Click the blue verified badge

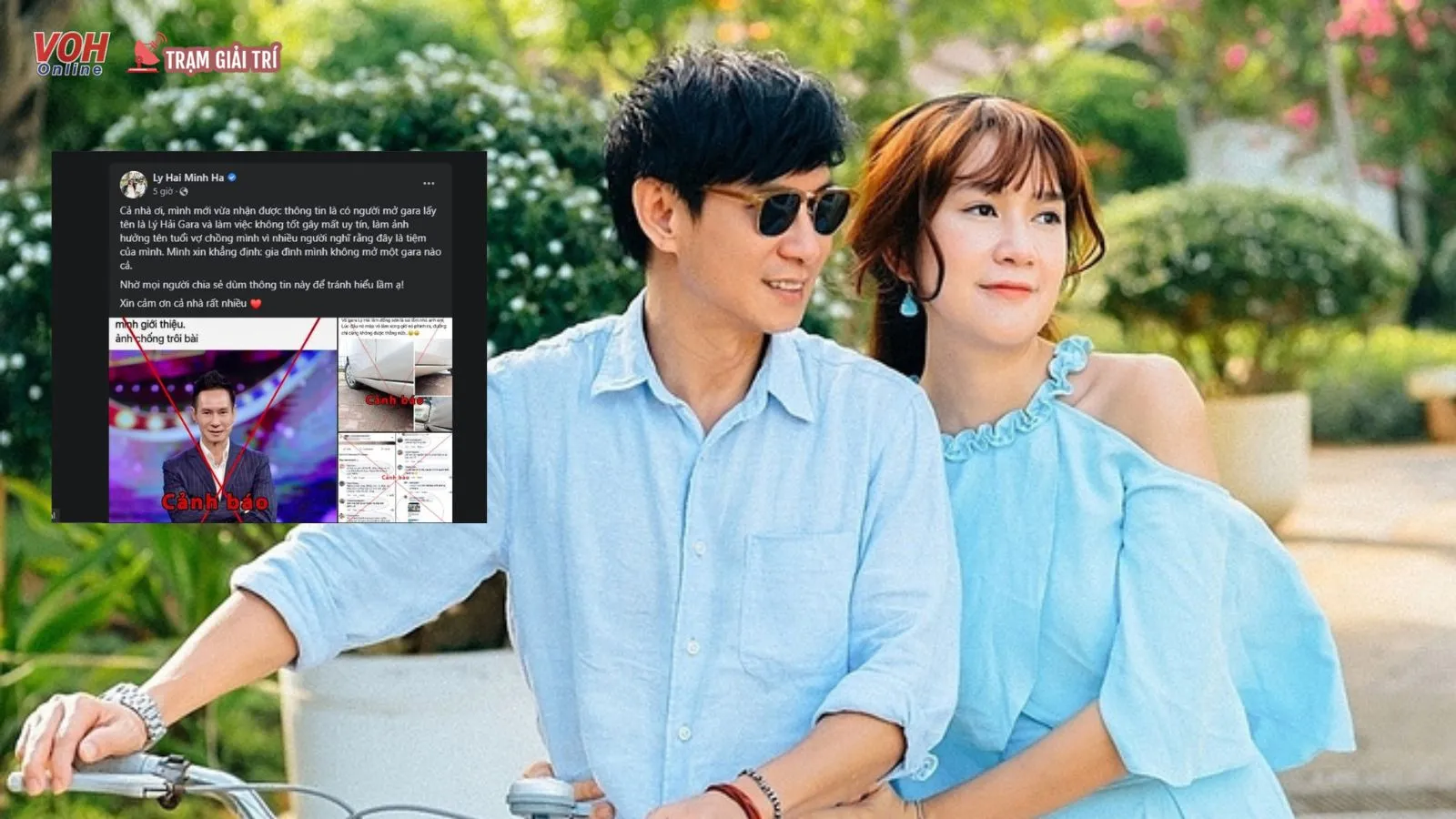232,177
